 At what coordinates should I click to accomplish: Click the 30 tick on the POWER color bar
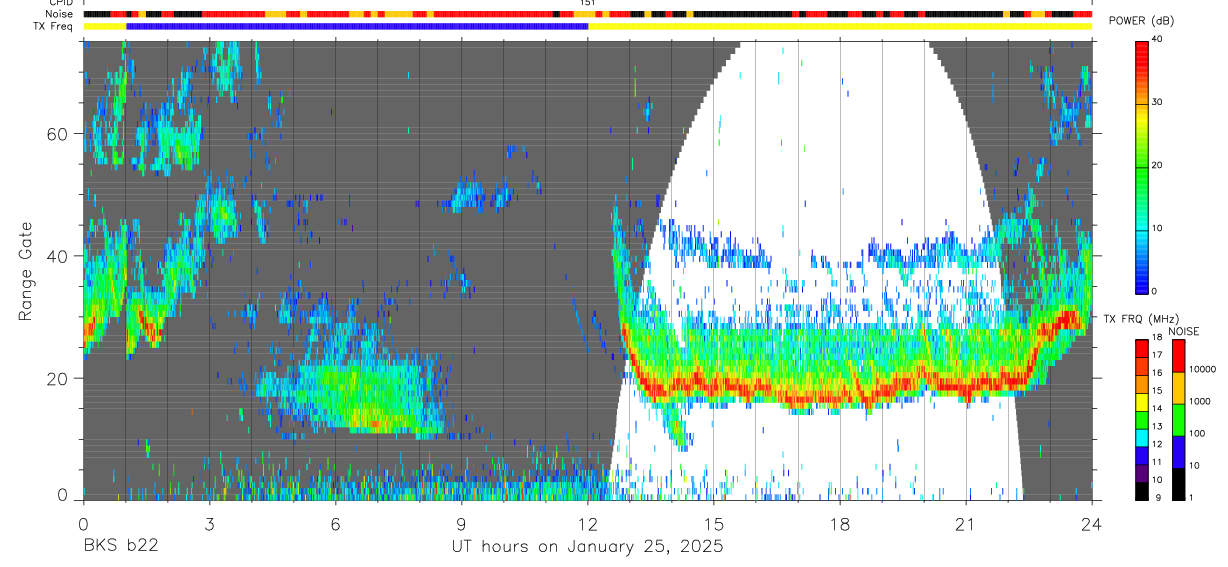(1157, 103)
